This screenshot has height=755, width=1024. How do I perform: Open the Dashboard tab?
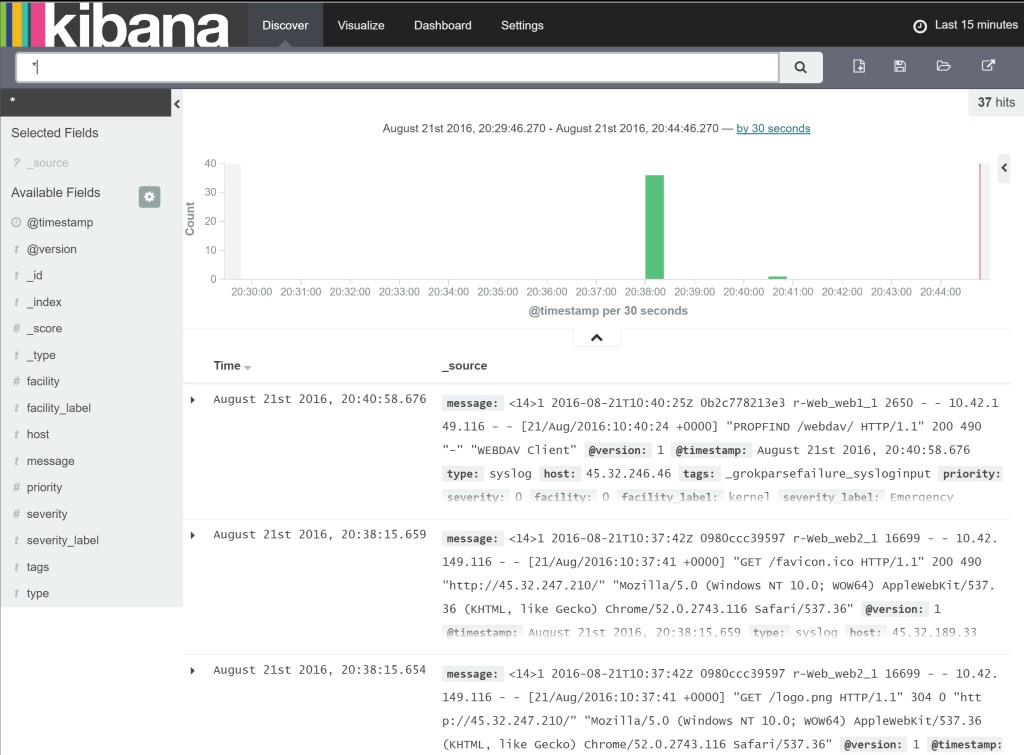pyautogui.click(x=443, y=25)
